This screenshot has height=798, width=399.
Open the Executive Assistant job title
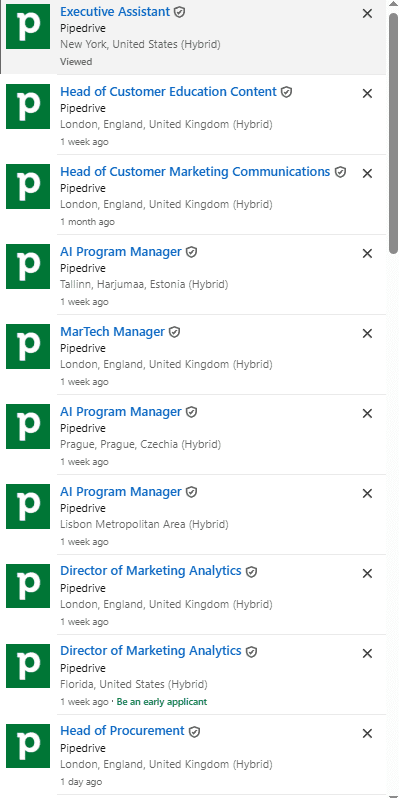point(115,12)
